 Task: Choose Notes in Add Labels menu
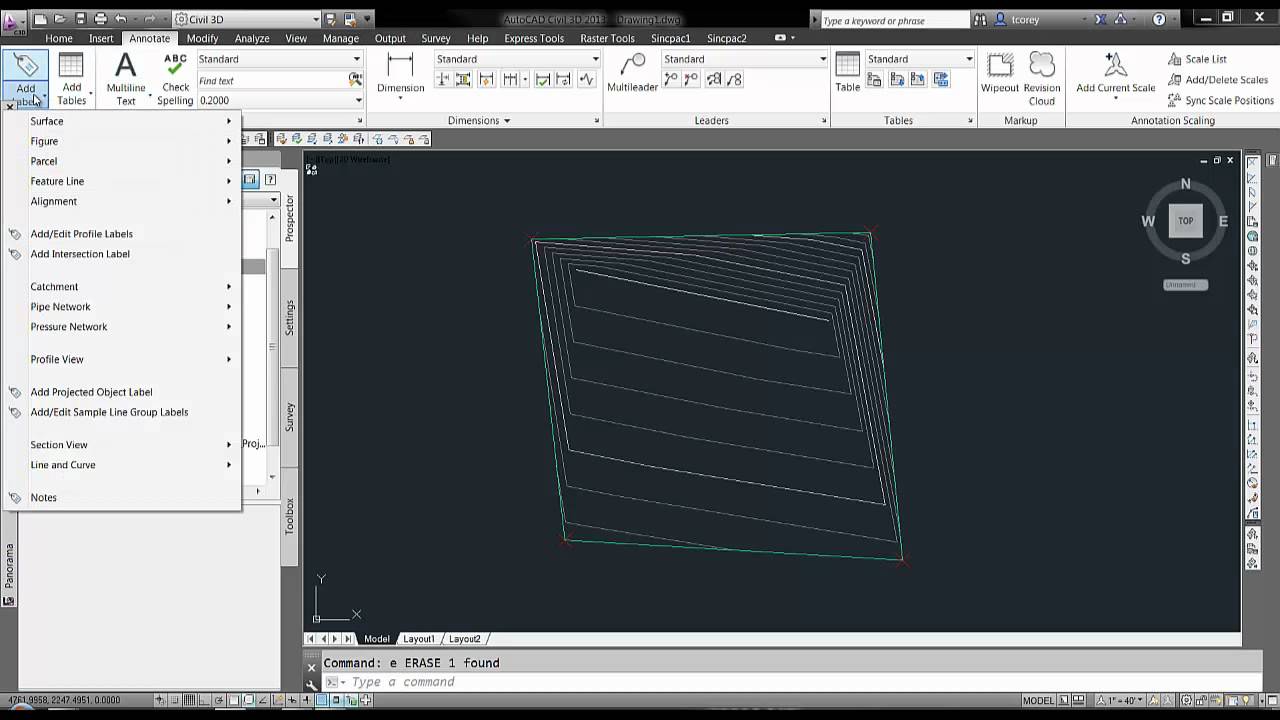point(122,498)
